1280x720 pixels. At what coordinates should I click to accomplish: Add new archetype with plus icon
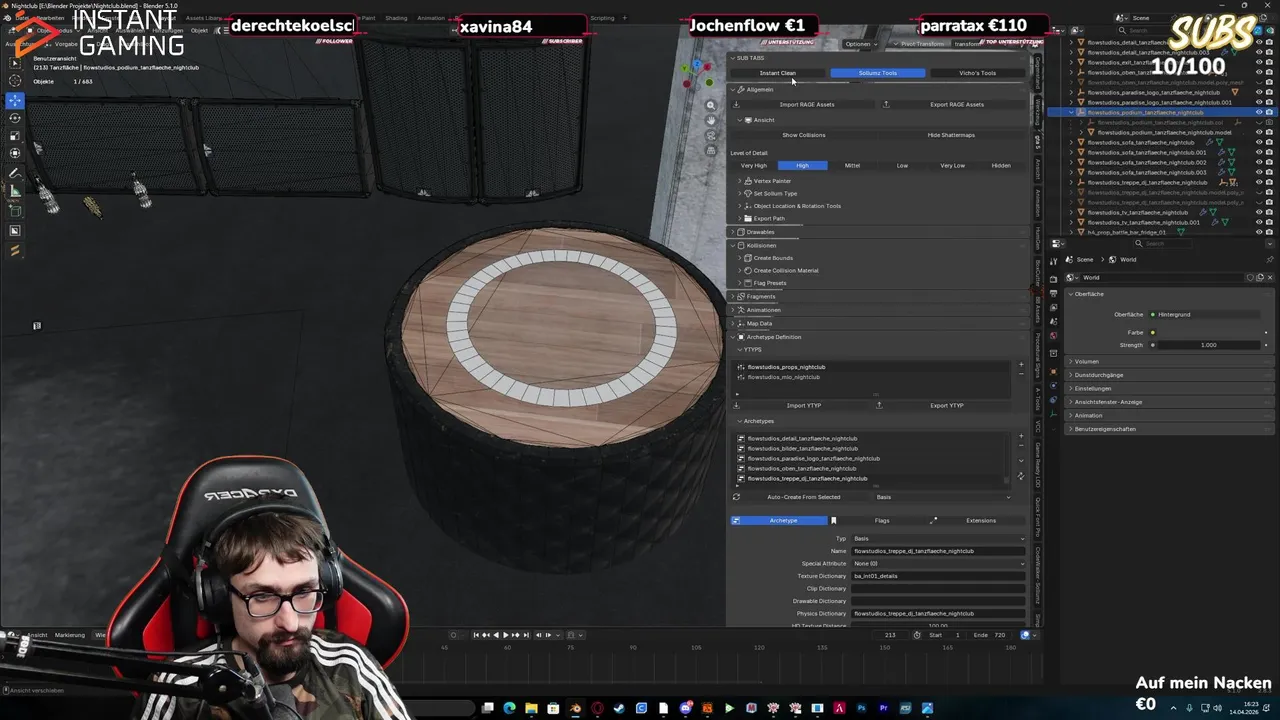click(x=1021, y=436)
